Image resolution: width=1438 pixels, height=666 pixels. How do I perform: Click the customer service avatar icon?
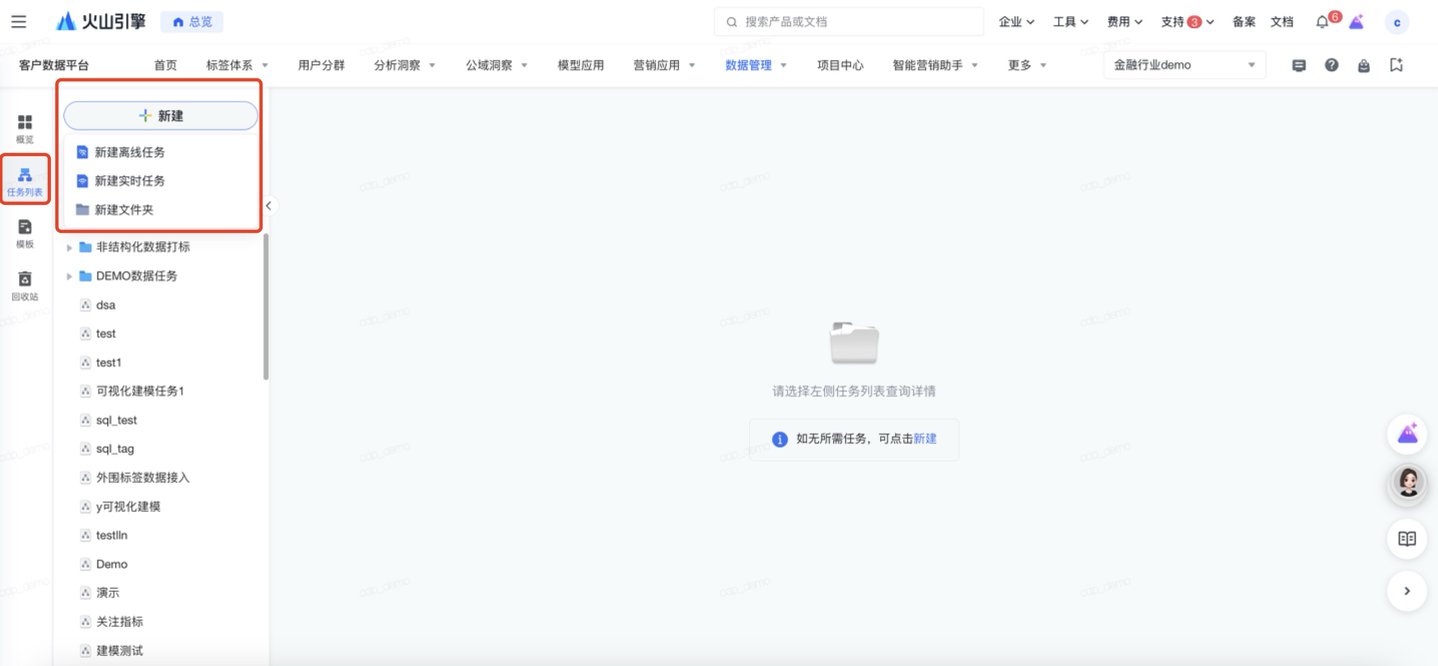pos(1408,483)
